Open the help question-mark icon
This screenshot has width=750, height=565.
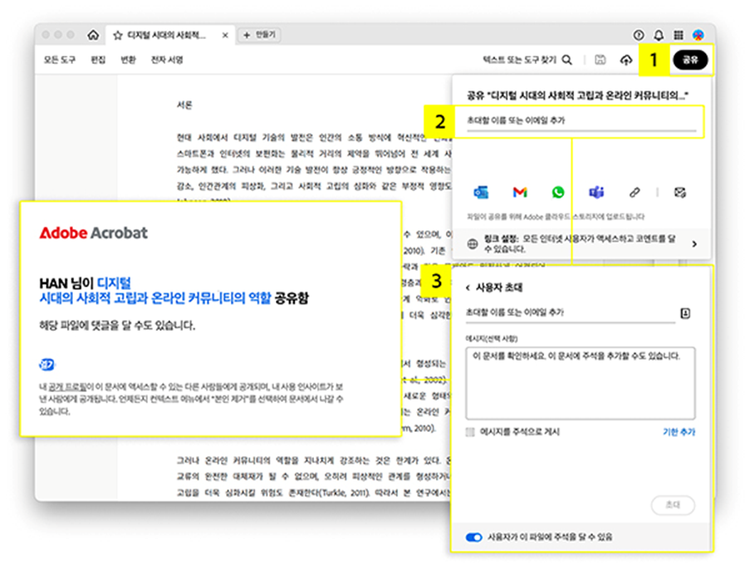point(639,35)
